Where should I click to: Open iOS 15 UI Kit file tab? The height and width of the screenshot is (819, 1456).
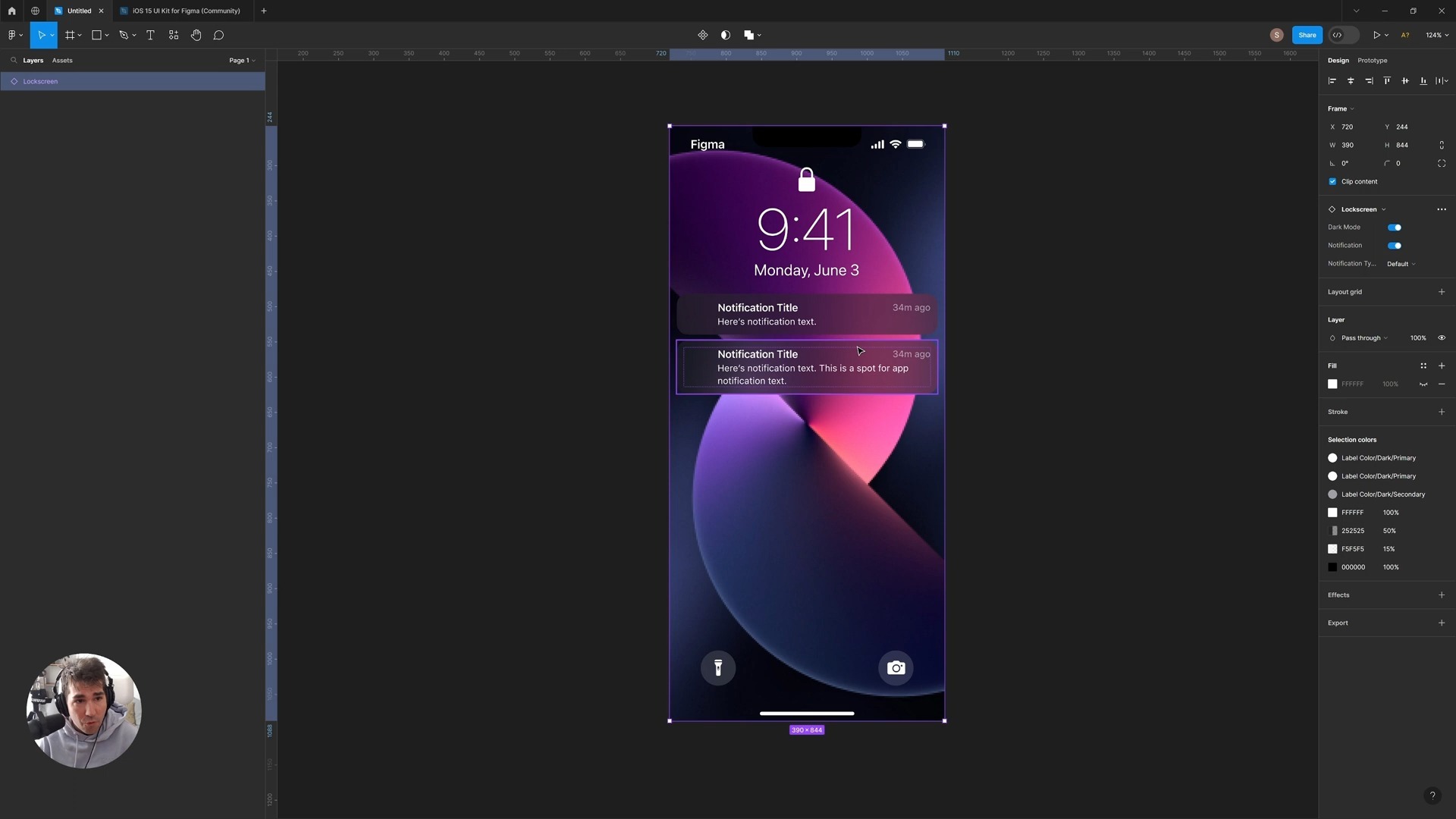pyautogui.click(x=180, y=11)
